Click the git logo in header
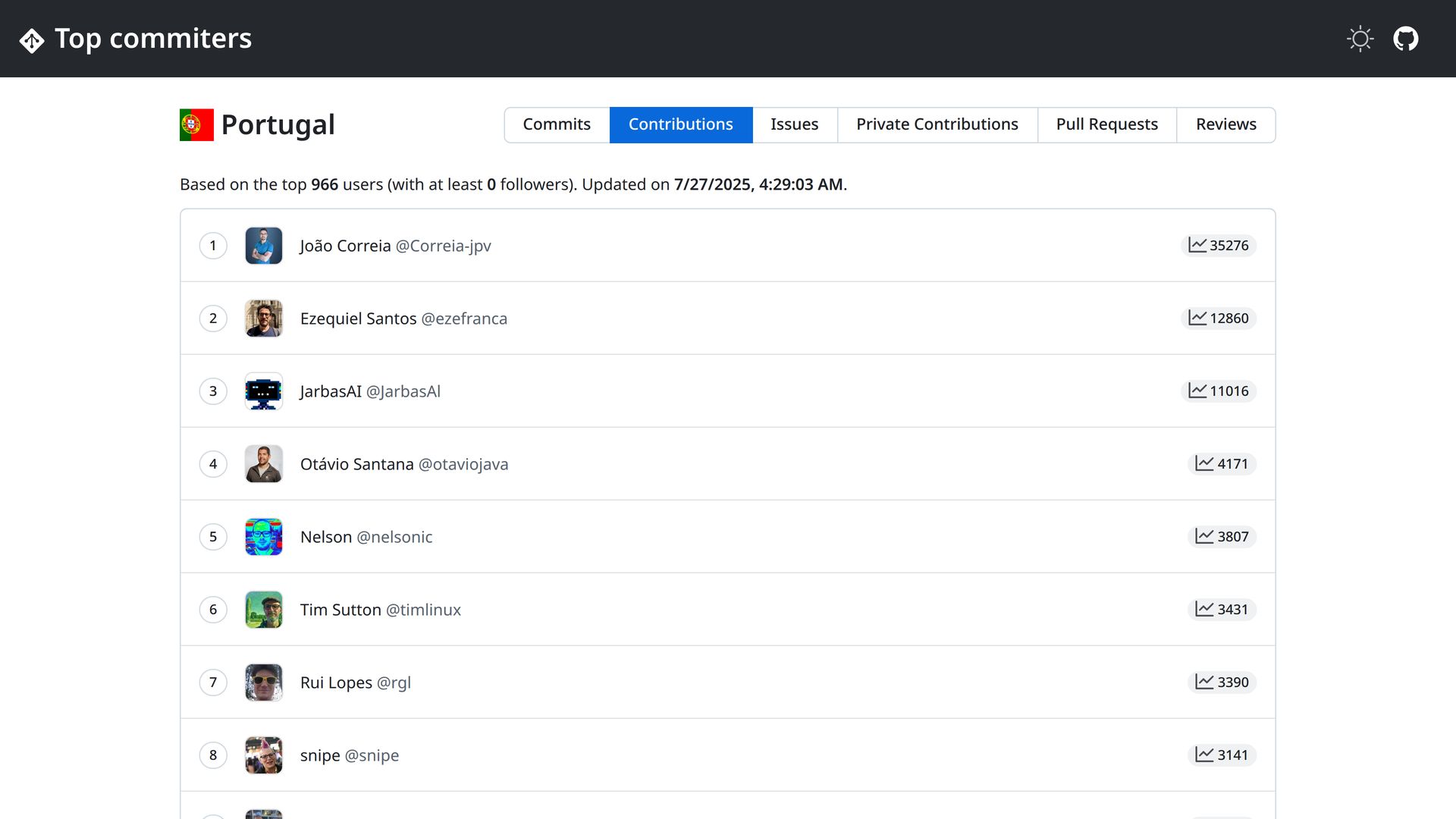This screenshot has height=819, width=1456. pyautogui.click(x=32, y=40)
